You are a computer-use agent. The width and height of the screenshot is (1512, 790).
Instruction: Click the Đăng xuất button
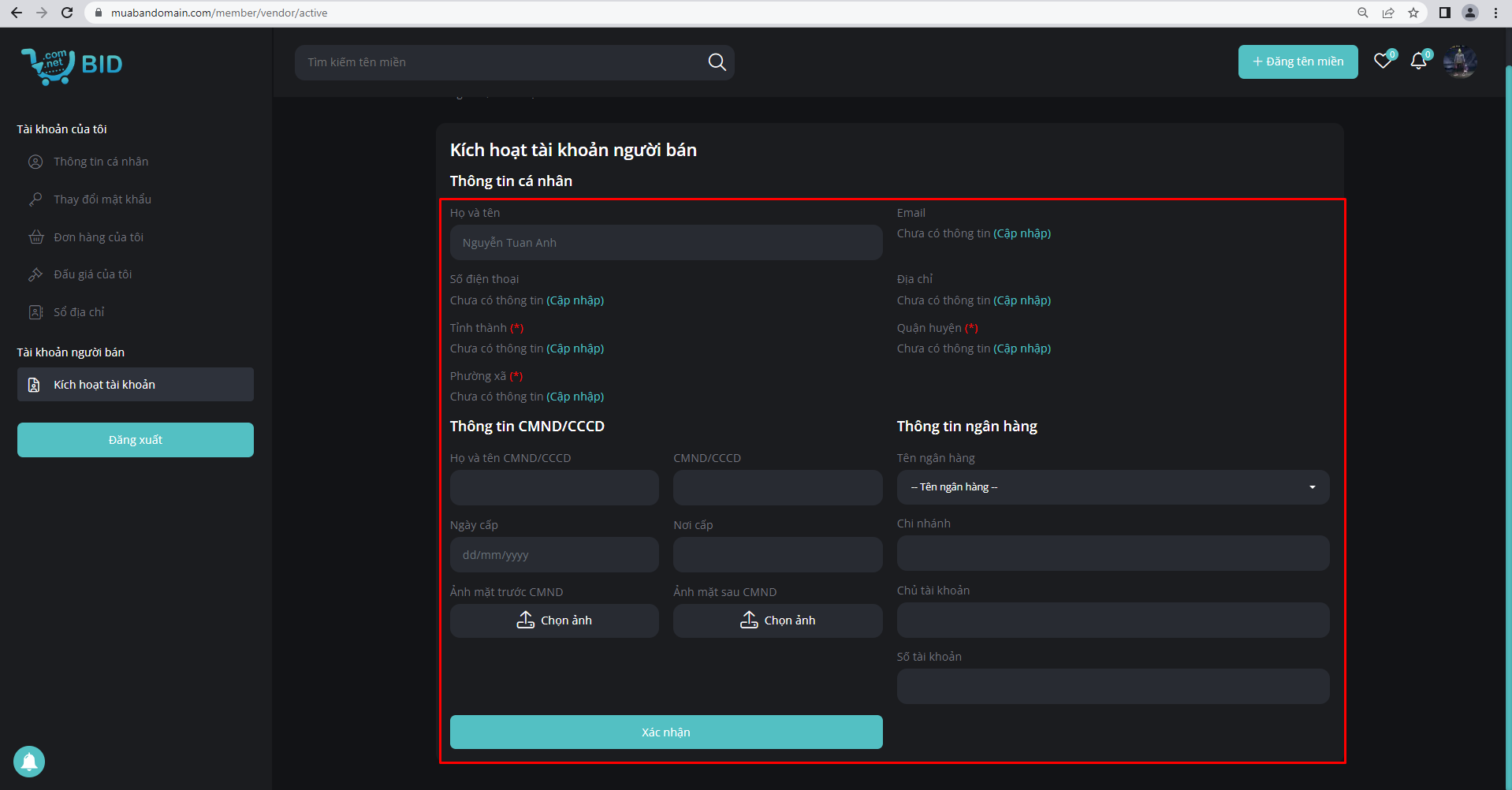click(136, 440)
